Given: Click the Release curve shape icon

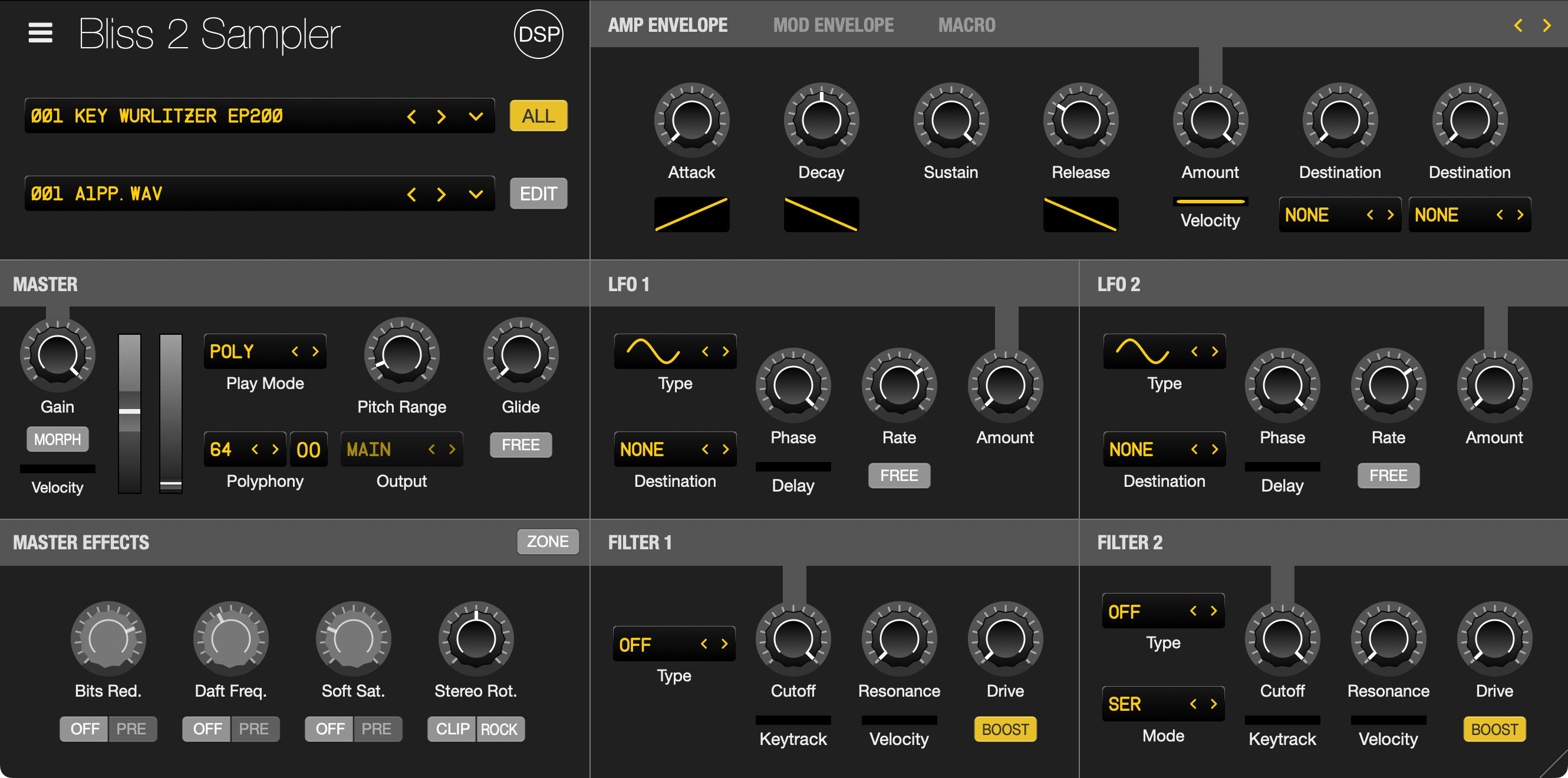Looking at the screenshot, I should pyautogui.click(x=1081, y=215).
